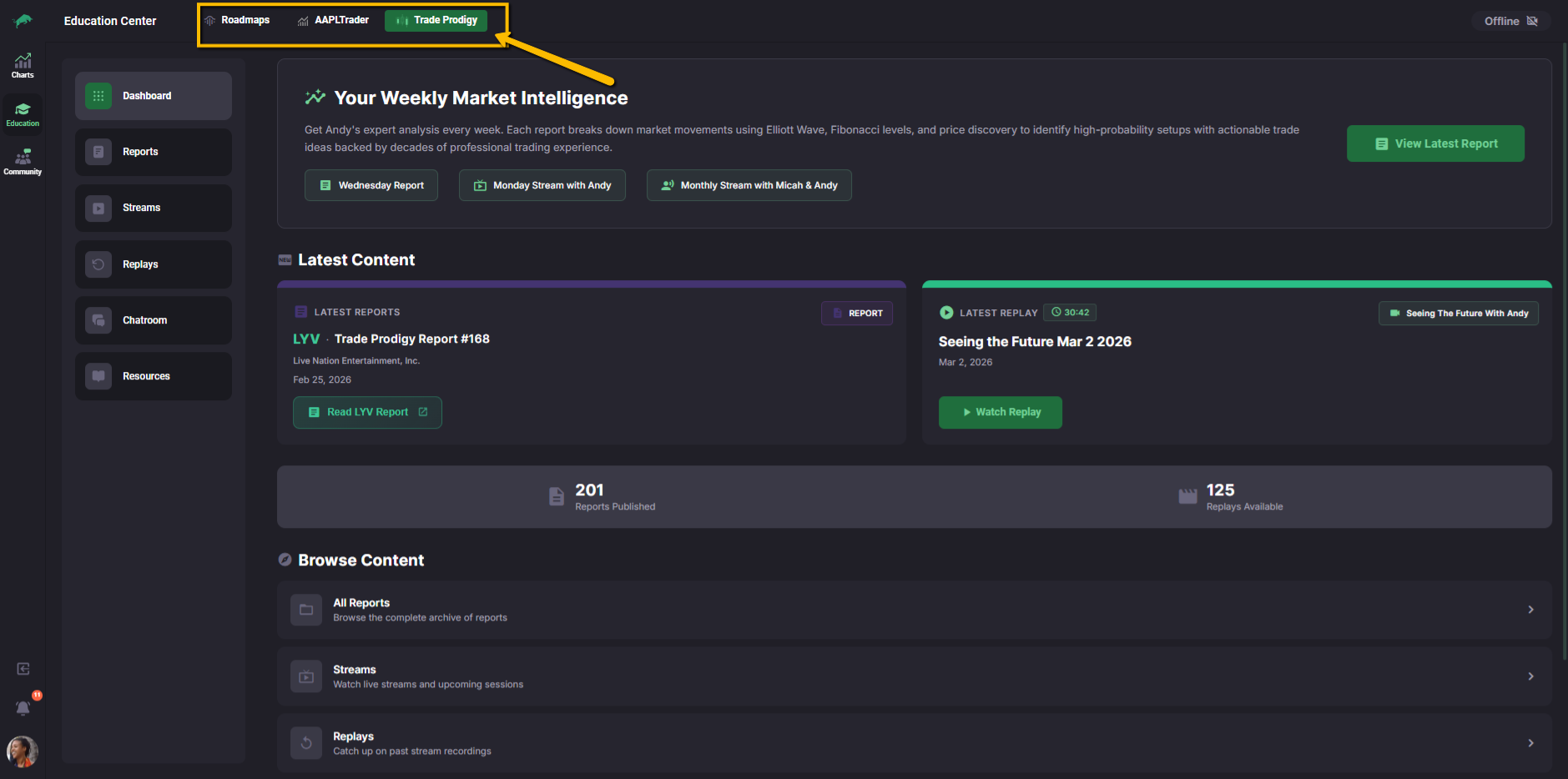The width and height of the screenshot is (1568, 779).
Task: Click the Community icon in left rail
Action: (x=23, y=162)
